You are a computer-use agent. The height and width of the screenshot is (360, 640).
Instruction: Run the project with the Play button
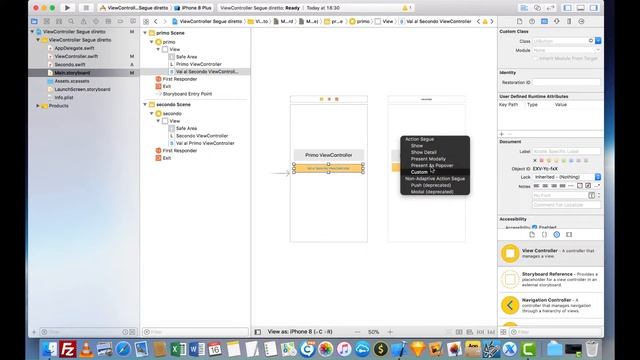pyautogui.click(x=67, y=8)
